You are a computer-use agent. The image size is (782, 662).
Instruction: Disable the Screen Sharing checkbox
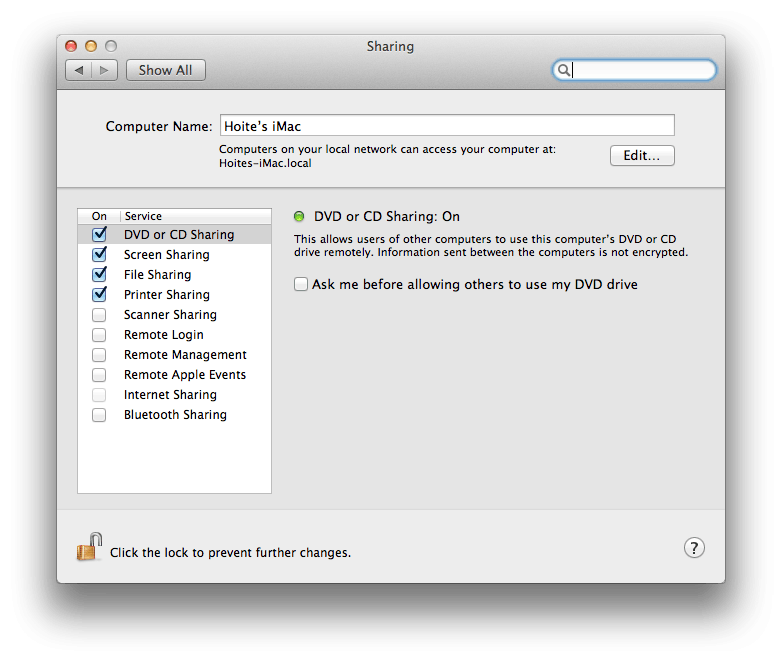pos(99,254)
